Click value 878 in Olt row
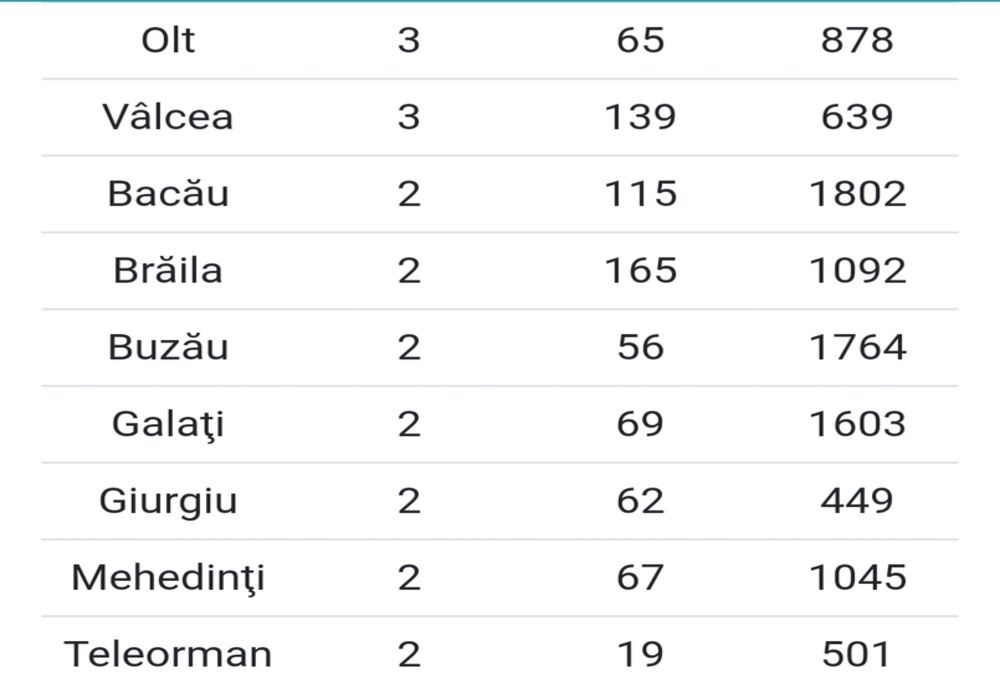Viewport: 1000px width, 688px height. coord(856,41)
